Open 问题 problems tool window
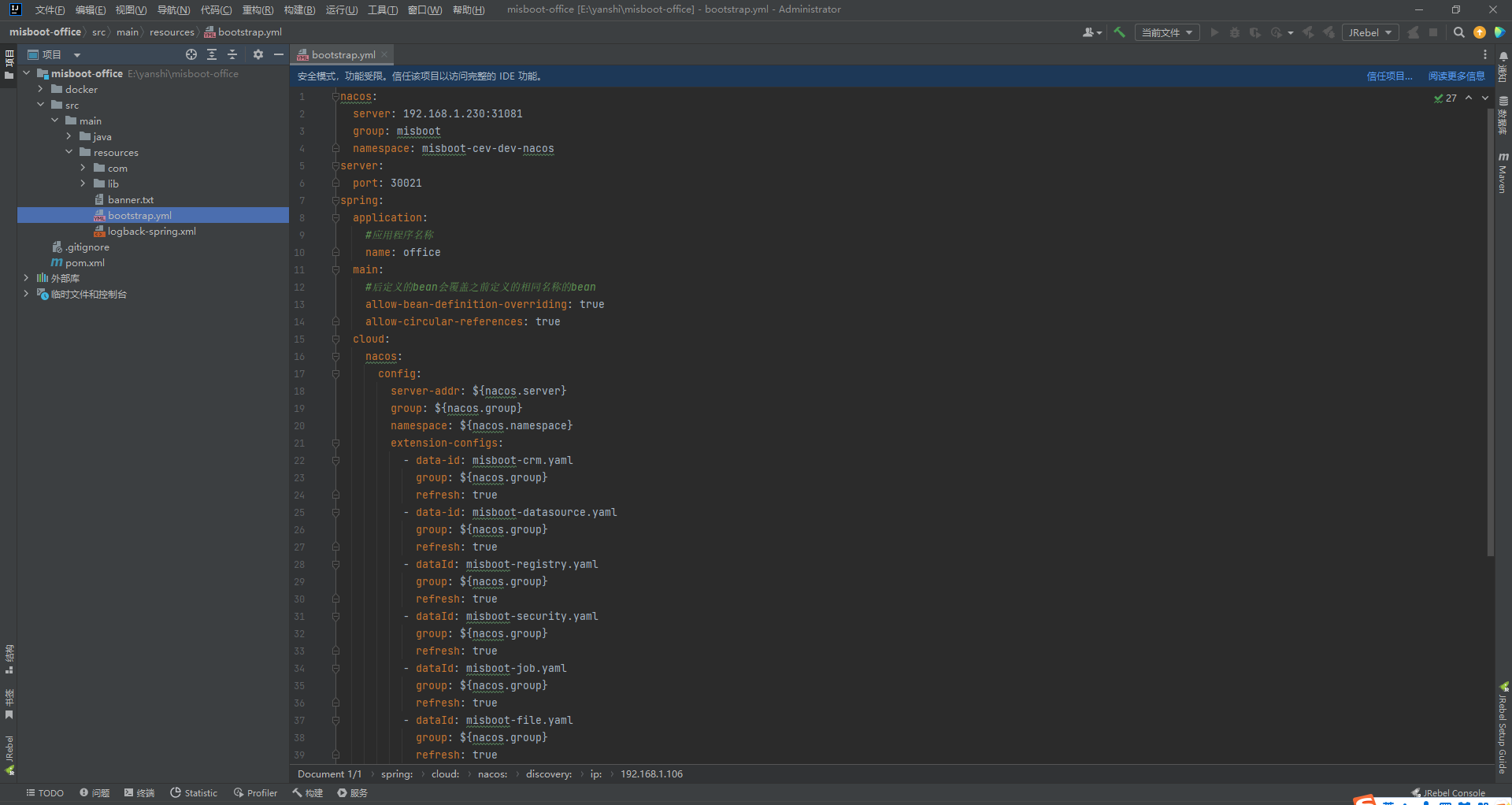 [x=94, y=793]
